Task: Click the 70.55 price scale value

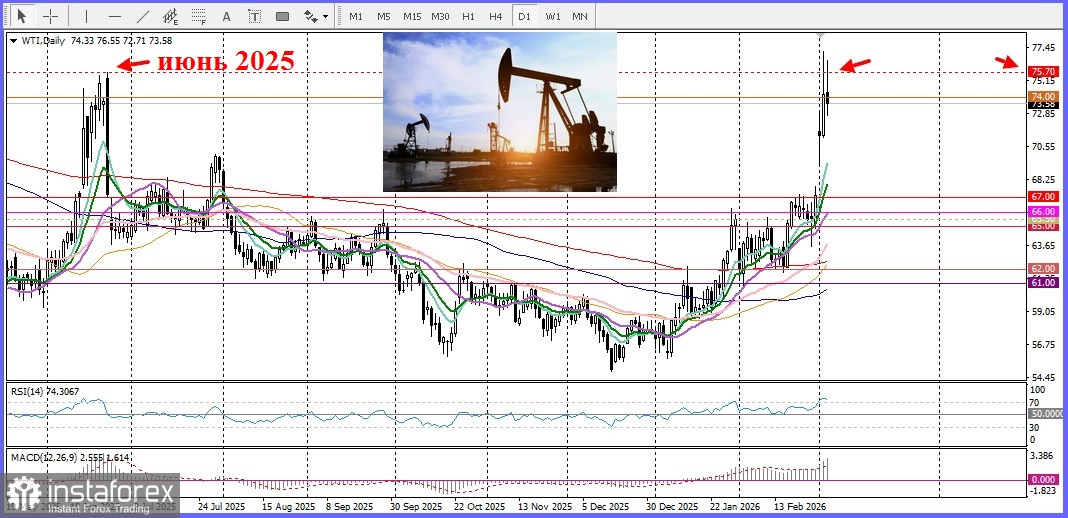Action: coord(1045,146)
